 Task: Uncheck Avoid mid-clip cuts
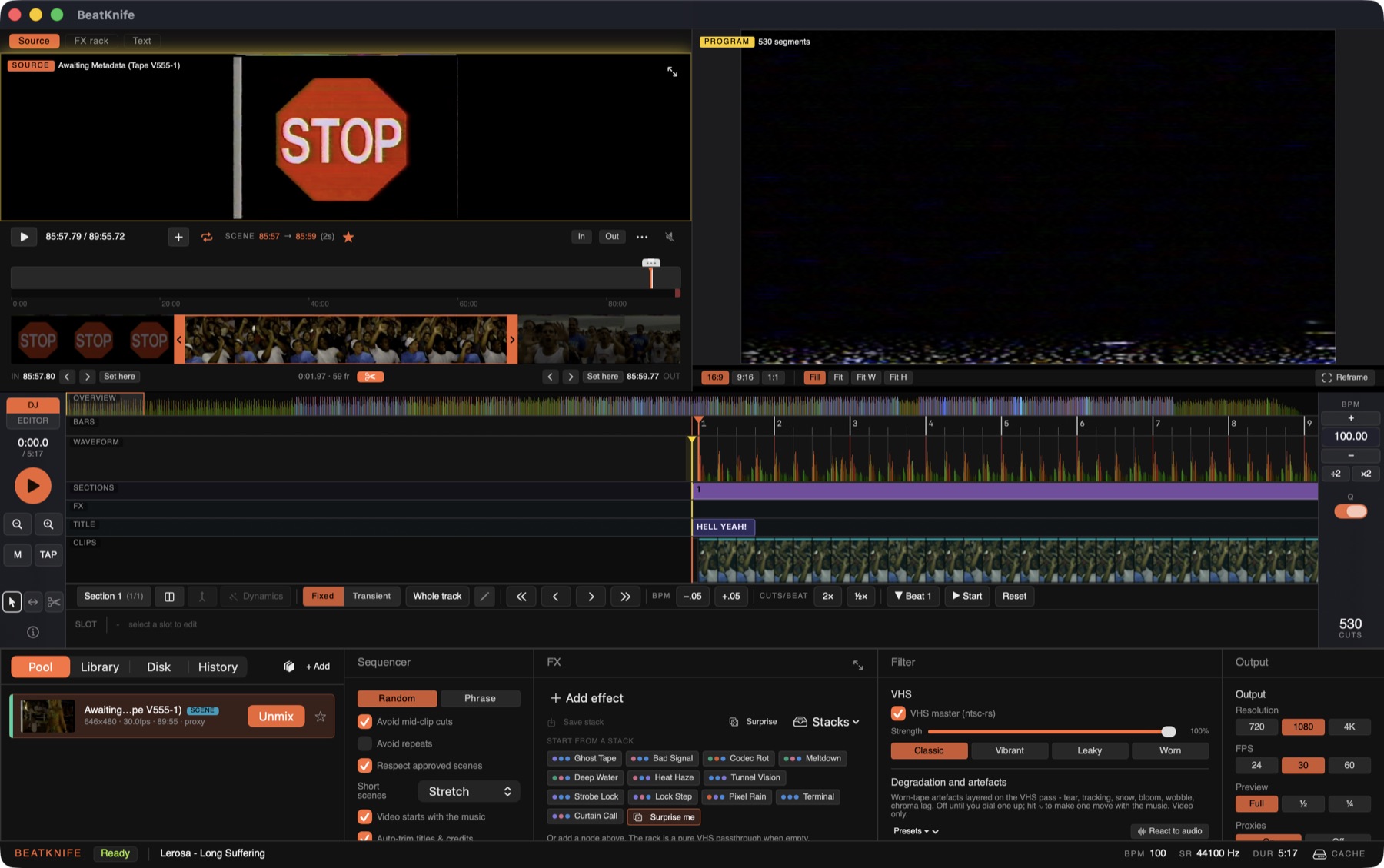tap(364, 722)
